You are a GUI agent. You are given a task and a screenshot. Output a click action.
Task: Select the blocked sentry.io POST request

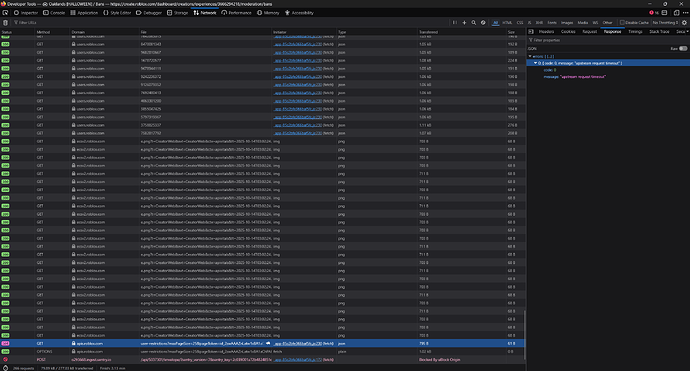pyautogui.click(x=263, y=360)
